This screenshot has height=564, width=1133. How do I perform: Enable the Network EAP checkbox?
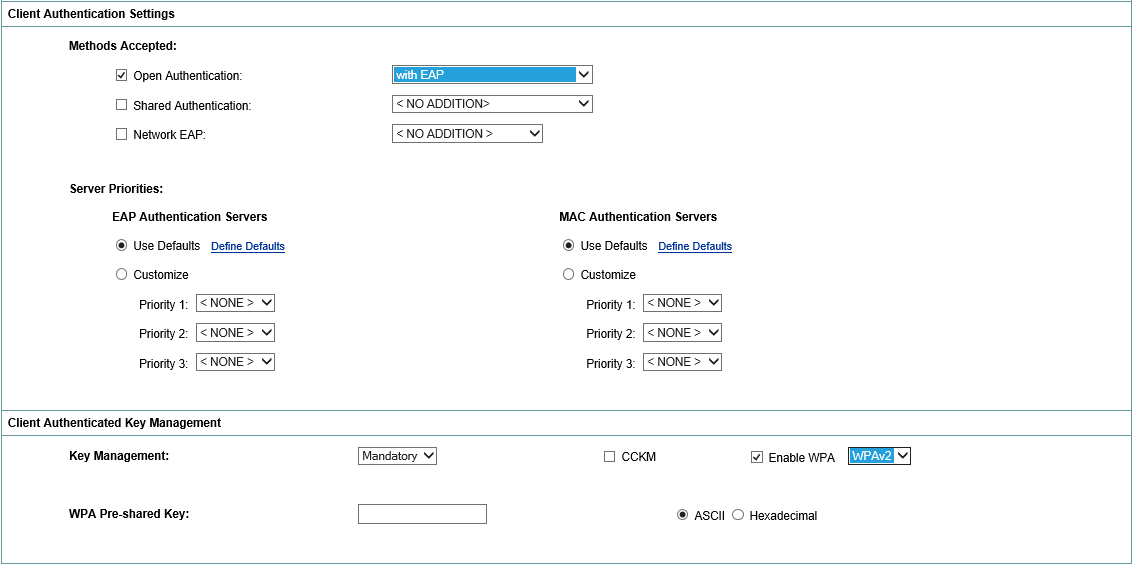(x=122, y=134)
